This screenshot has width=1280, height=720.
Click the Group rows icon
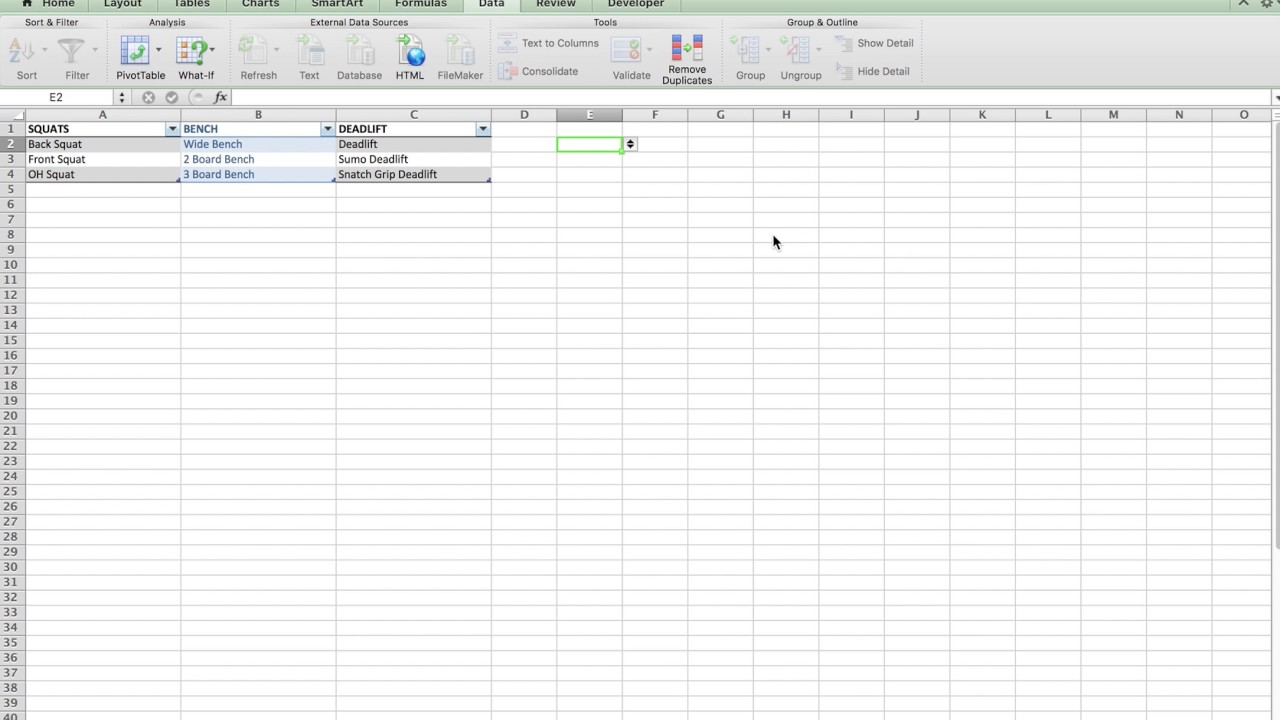coord(746,50)
